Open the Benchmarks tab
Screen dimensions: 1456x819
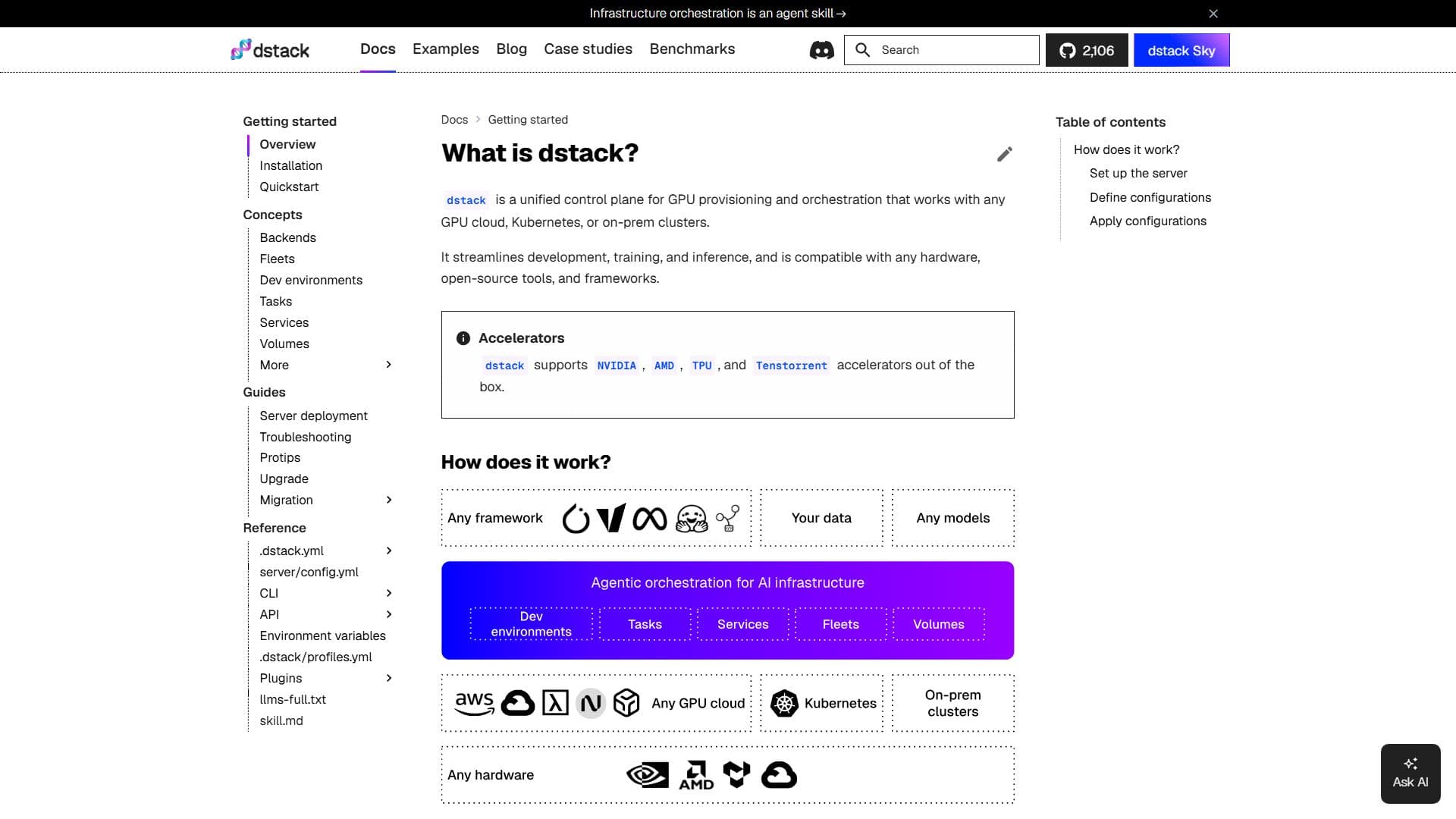pyautogui.click(x=692, y=49)
